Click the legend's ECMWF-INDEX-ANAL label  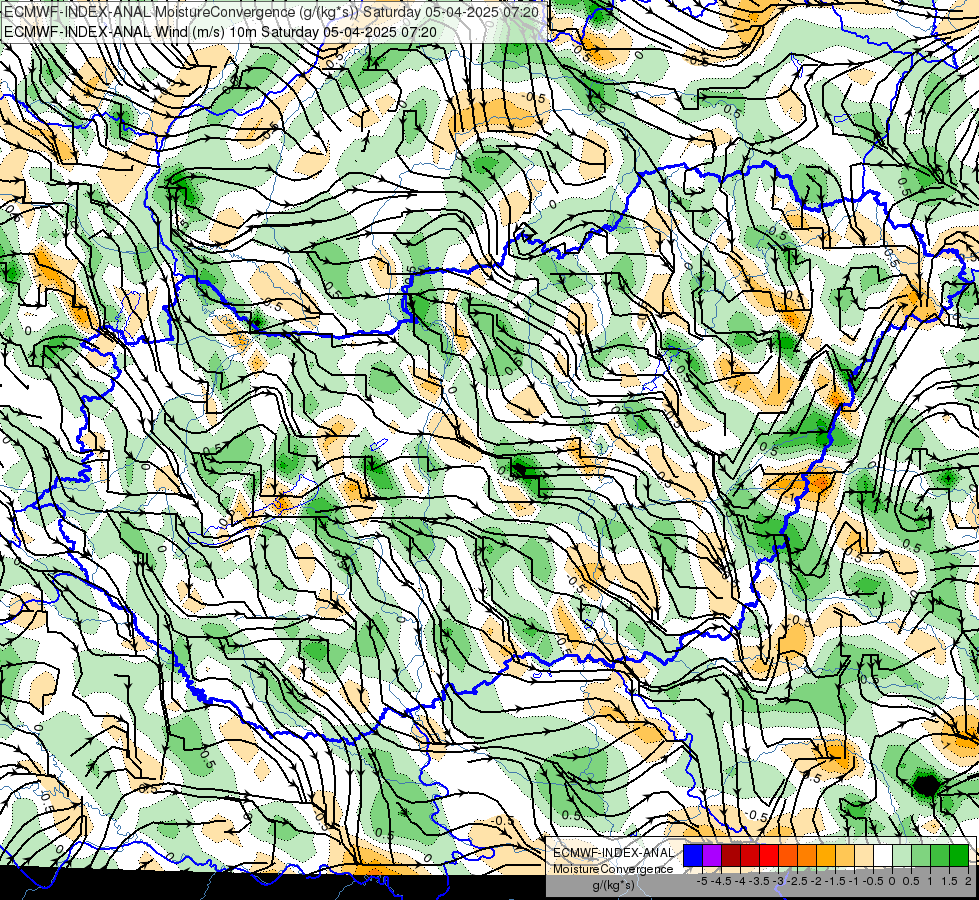613,853
